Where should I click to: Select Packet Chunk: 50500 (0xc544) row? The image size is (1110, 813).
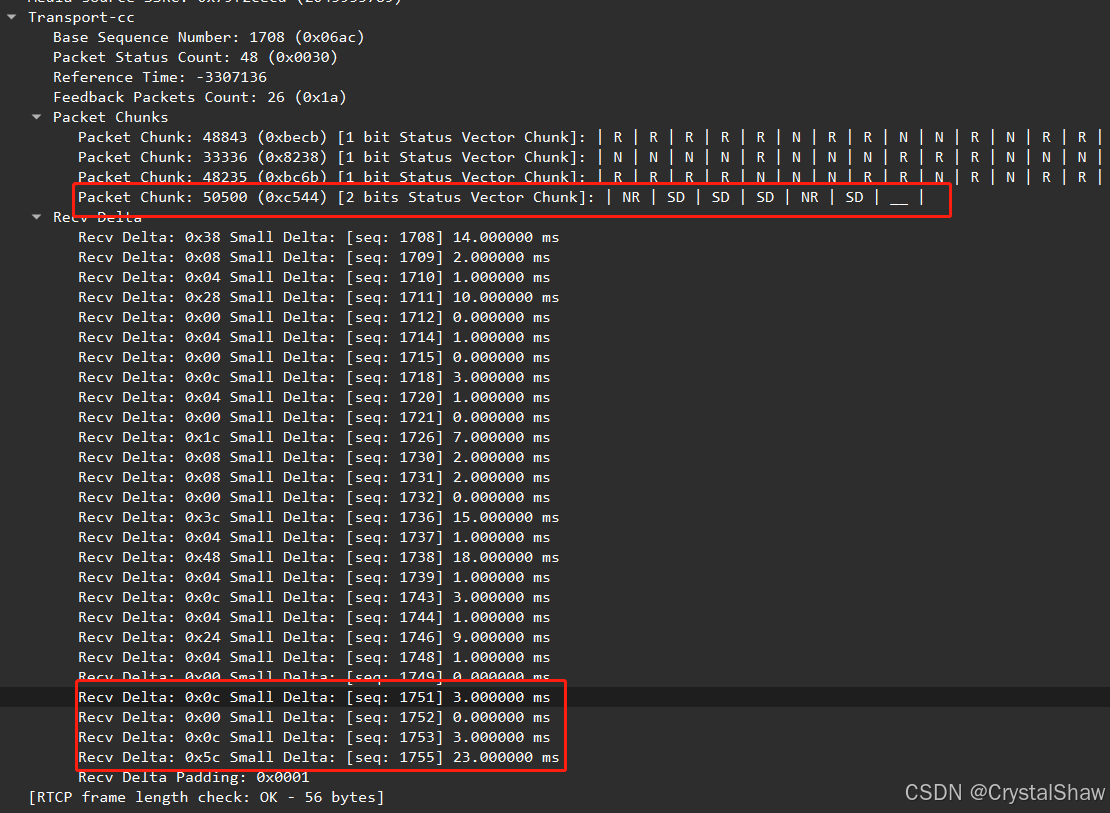[501, 197]
